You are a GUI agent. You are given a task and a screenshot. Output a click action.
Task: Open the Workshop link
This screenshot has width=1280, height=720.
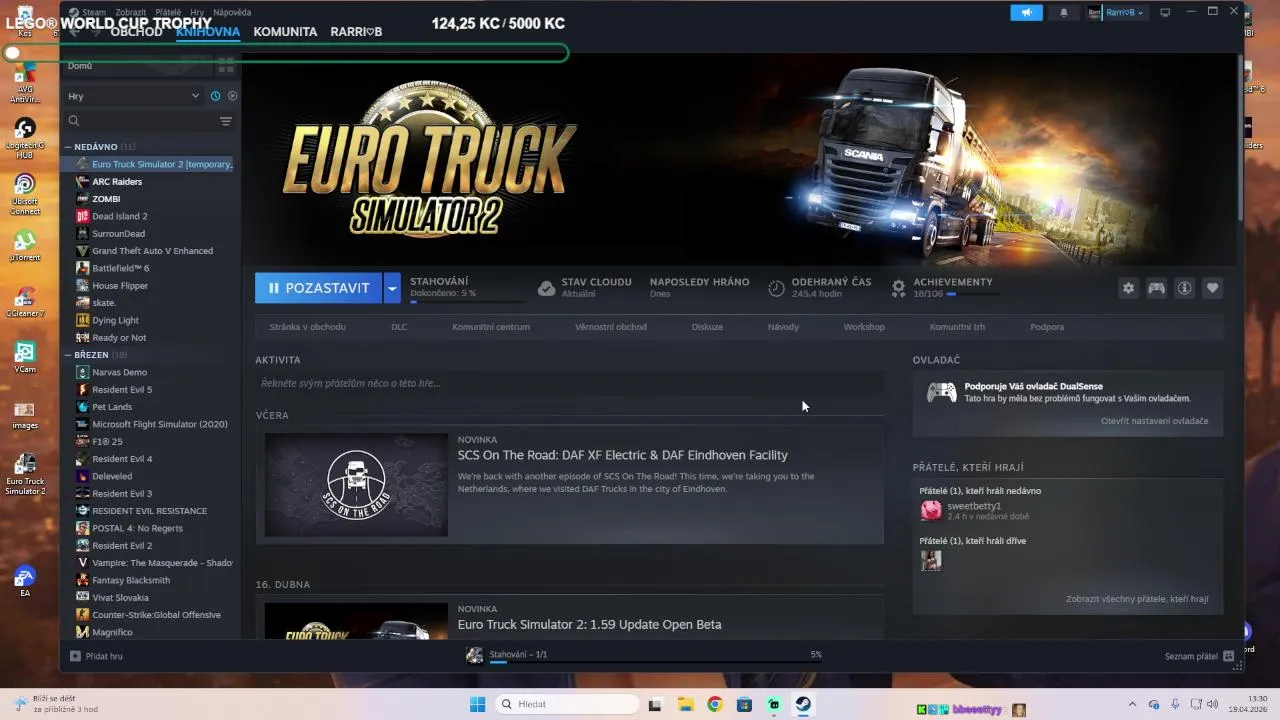click(864, 327)
